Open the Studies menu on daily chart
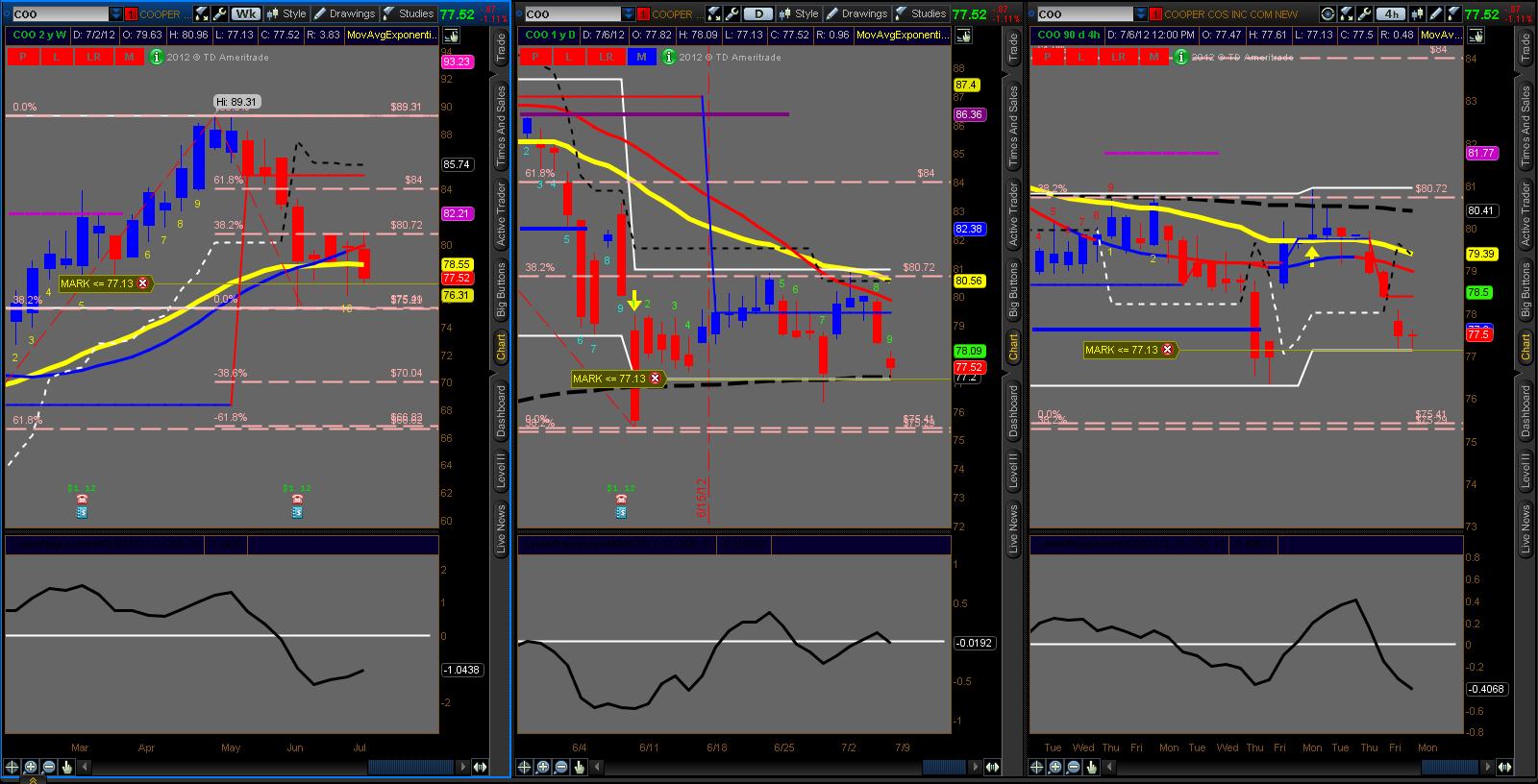 [921, 14]
